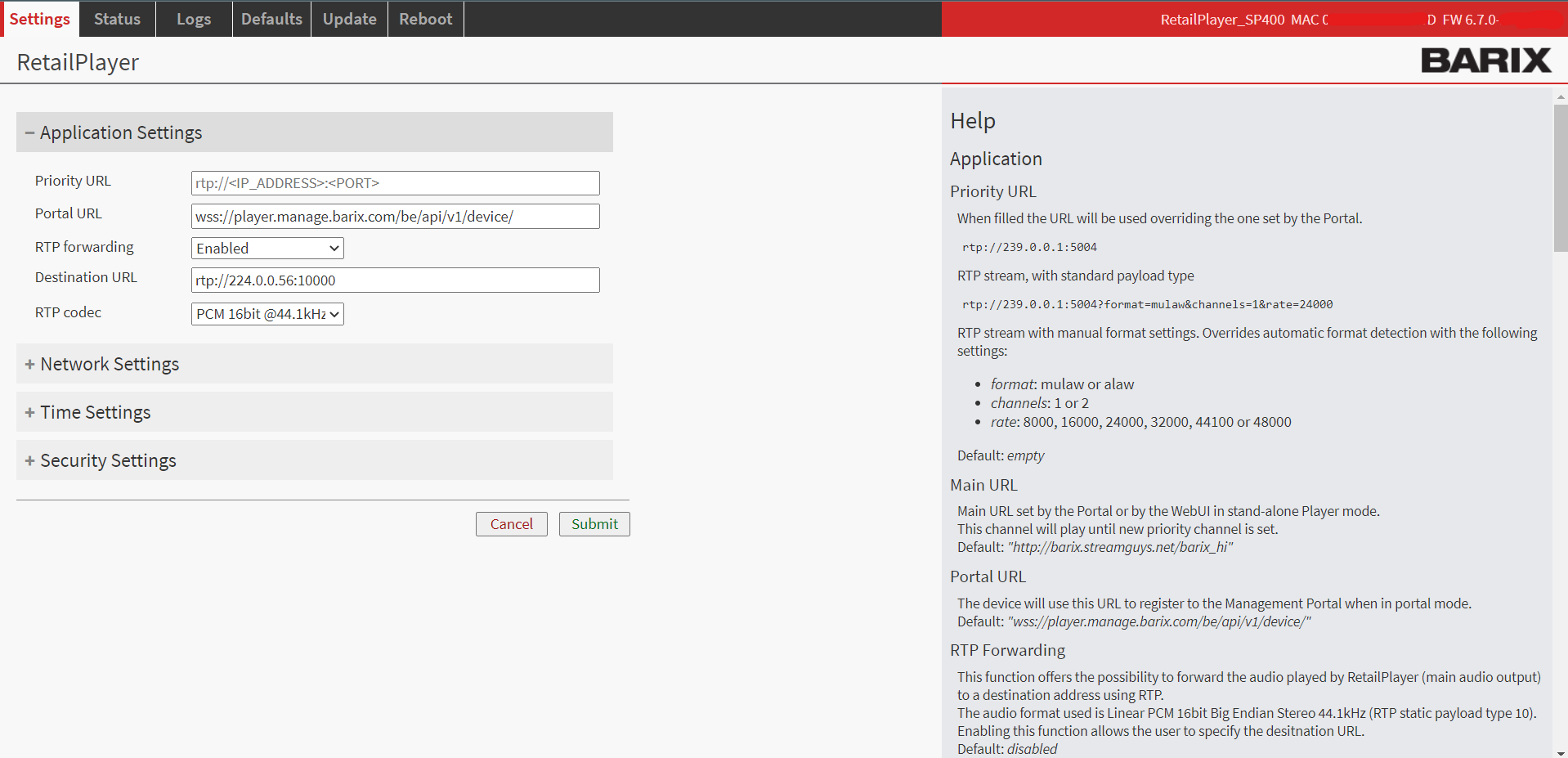The width and height of the screenshot is (1568, 758).
Task: Click the Priority URL input field
Action: (x=395, y=183)
